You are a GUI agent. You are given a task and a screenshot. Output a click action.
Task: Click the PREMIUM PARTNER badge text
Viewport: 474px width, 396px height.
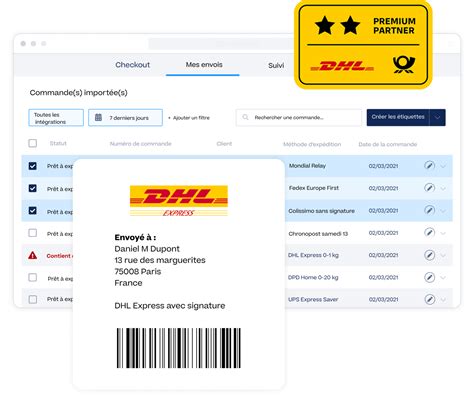pyautogui.click(x=394, y=26)
